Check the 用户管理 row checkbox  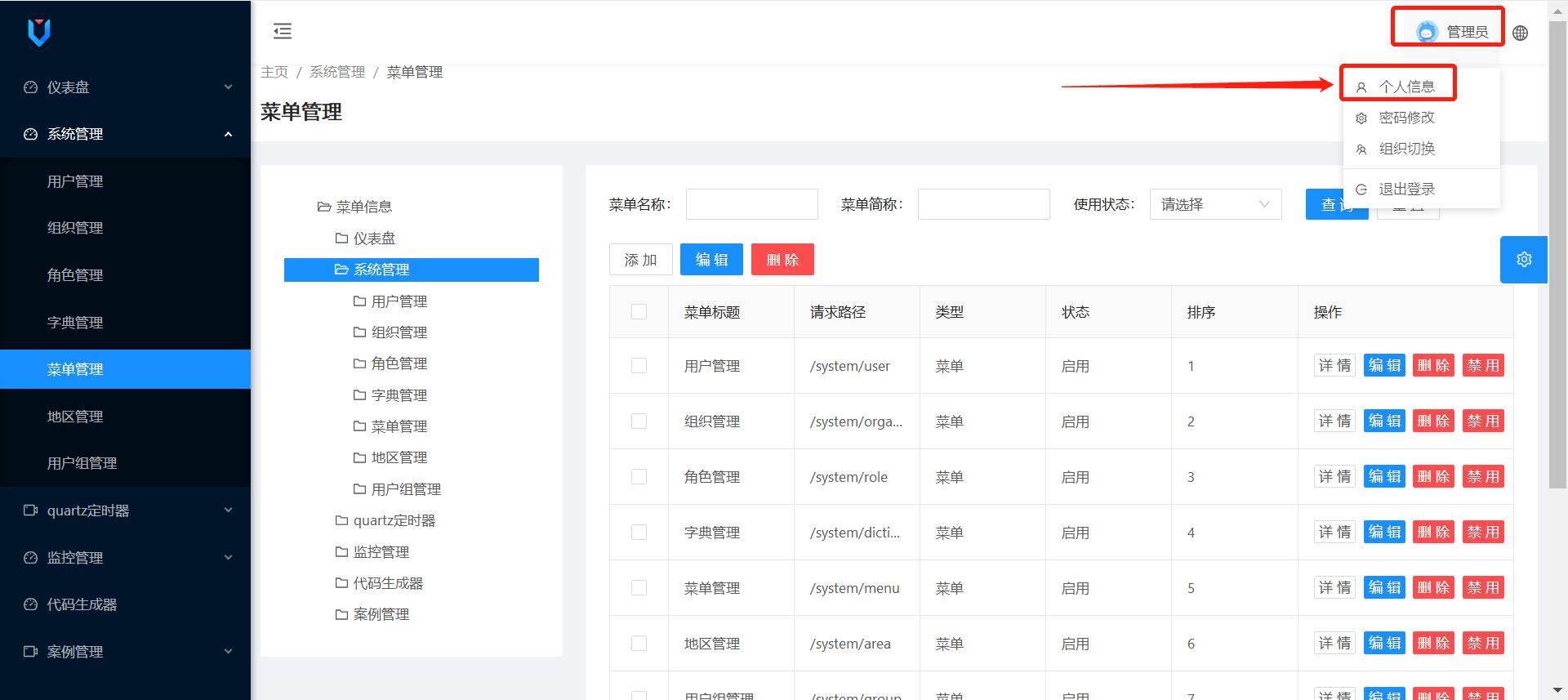coord(639,366)
